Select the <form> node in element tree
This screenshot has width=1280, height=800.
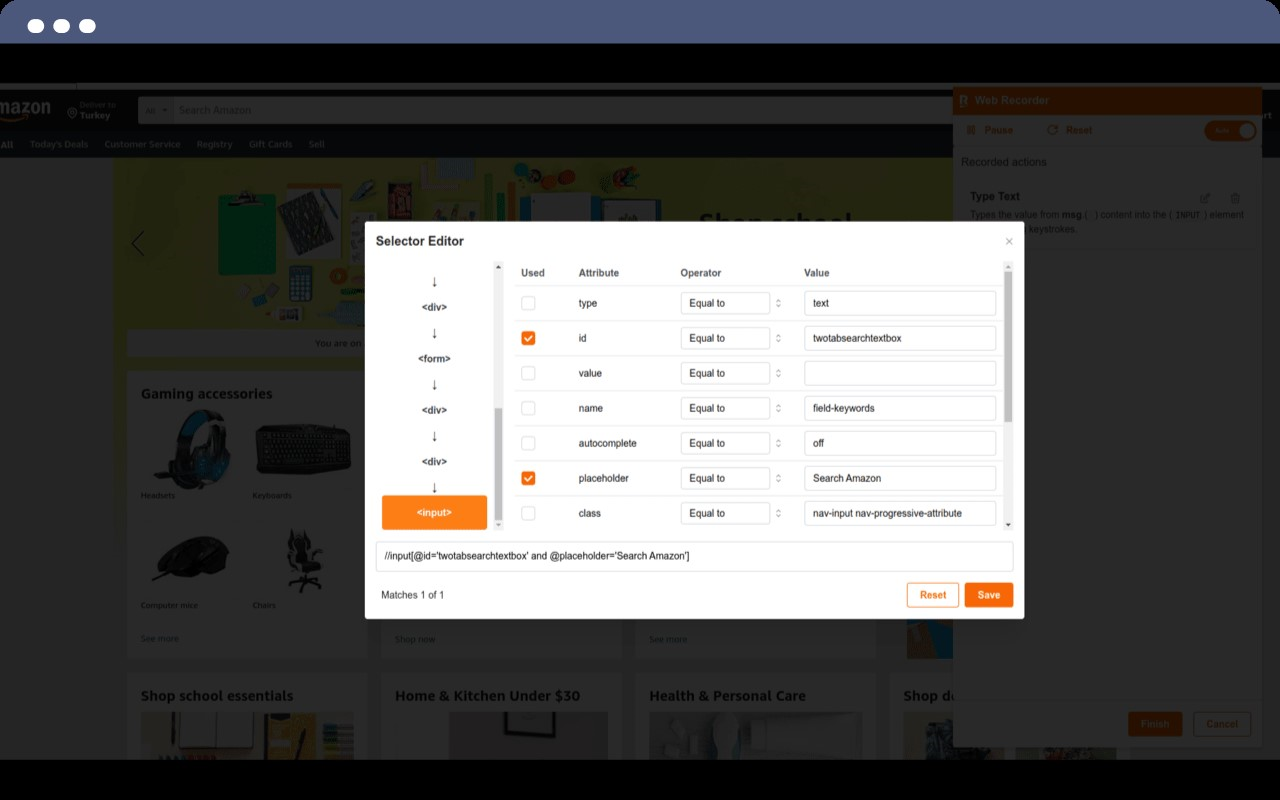(x=434, y=358)
